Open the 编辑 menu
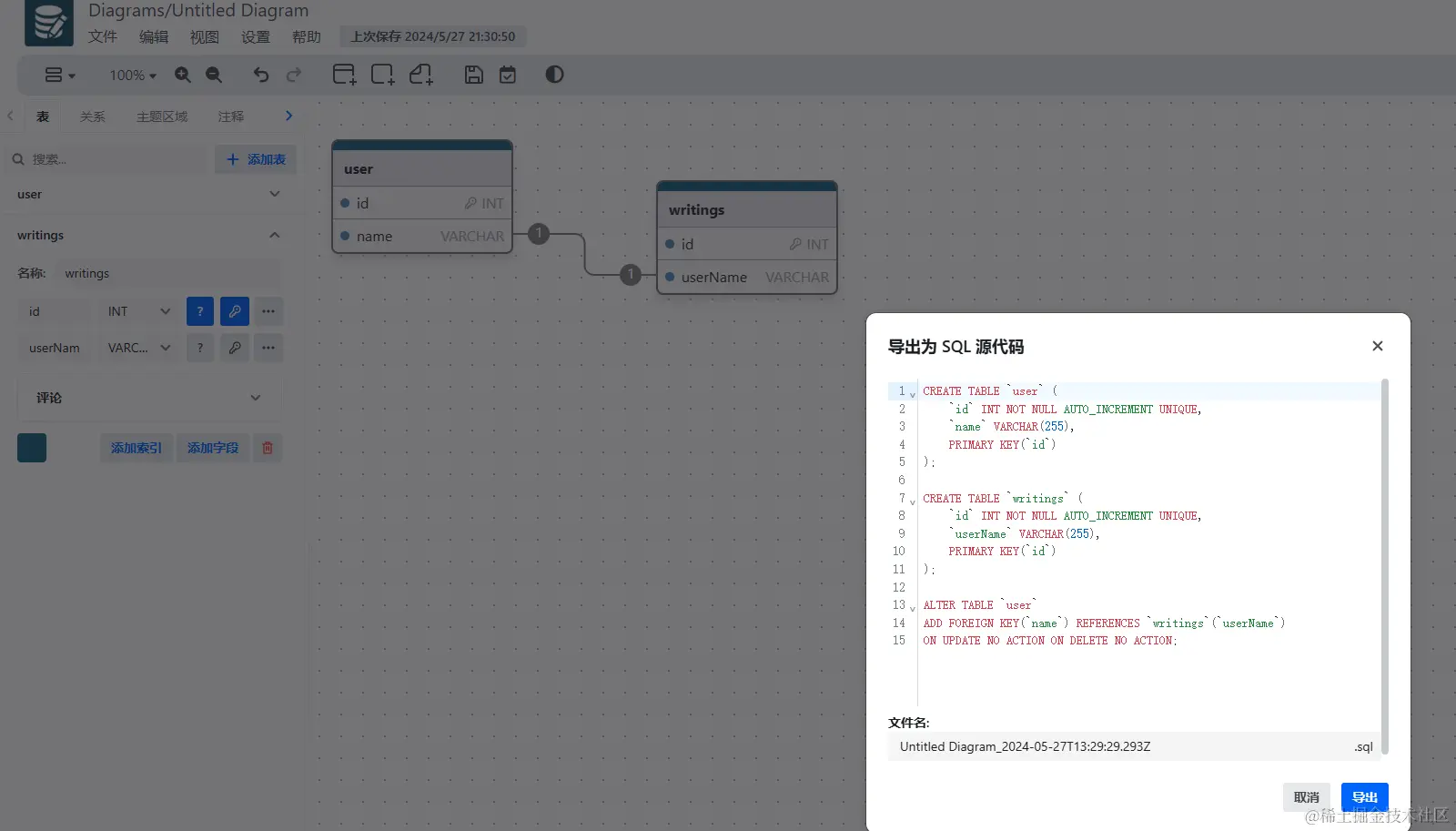The height and width of the screenshot is (831, 1456). [154, 36]
